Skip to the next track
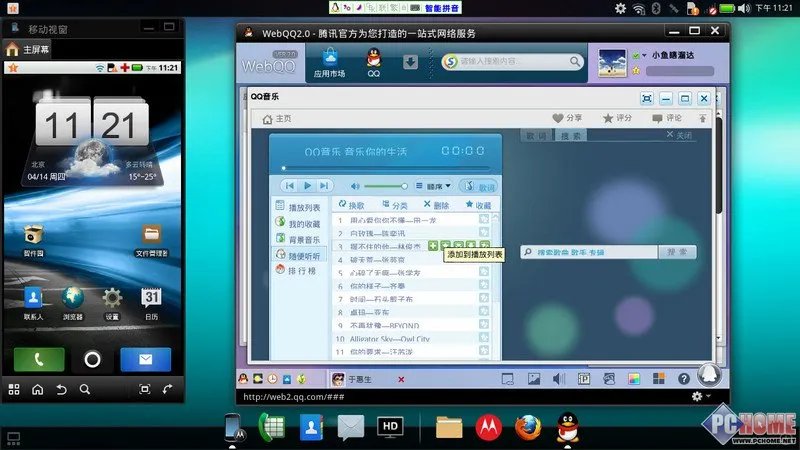Screen dimensions: 800x450 (324, 186)
